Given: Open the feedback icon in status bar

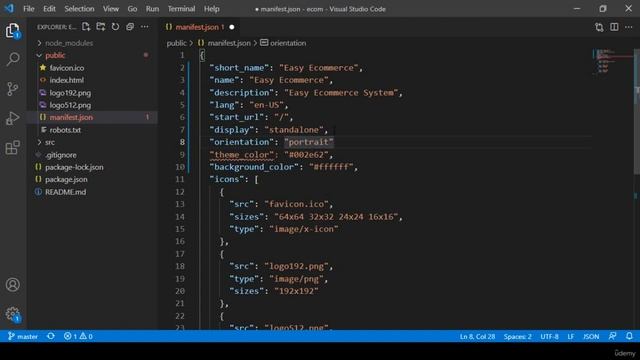Looking at the screenshot, I should coord(612,336).
